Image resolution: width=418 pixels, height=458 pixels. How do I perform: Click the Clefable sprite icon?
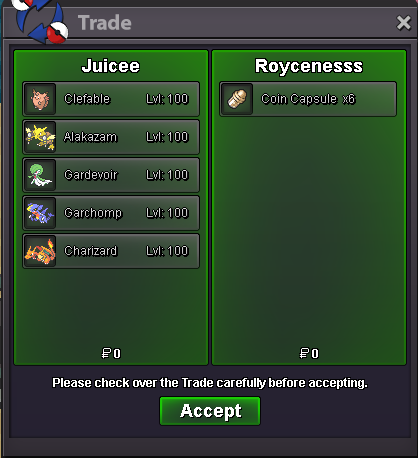40,99
